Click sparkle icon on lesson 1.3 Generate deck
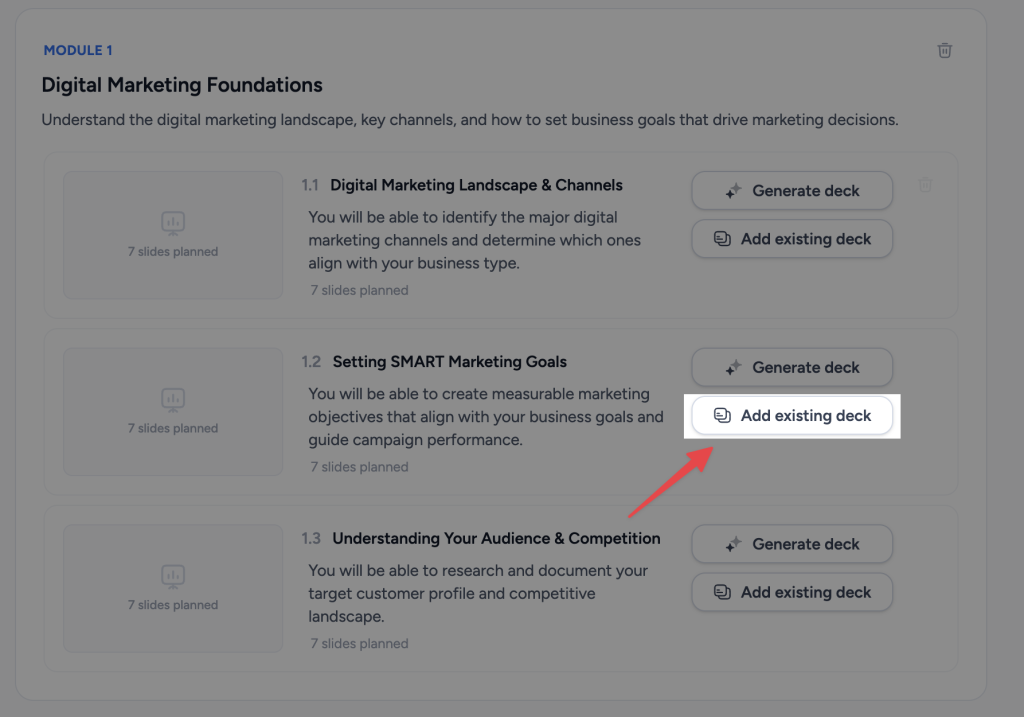 pos(733,544)
